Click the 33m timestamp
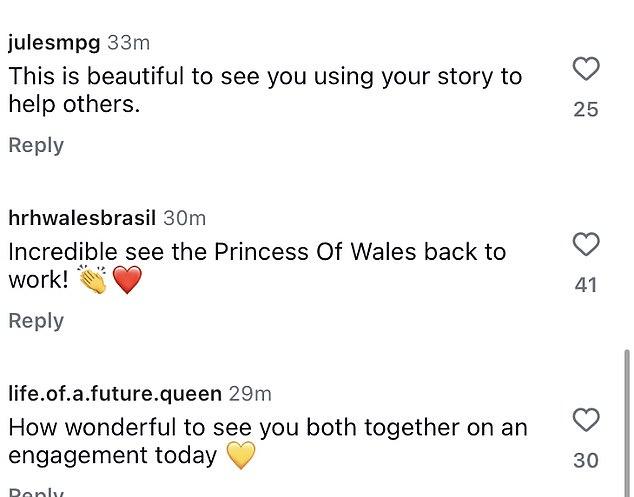634x497 pixels. [x=128, y=43]
